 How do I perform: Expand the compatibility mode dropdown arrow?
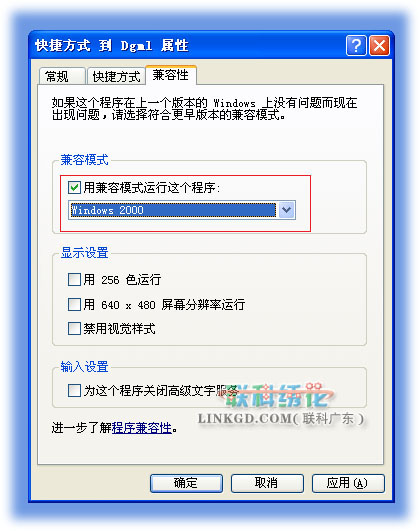[287, 210]
